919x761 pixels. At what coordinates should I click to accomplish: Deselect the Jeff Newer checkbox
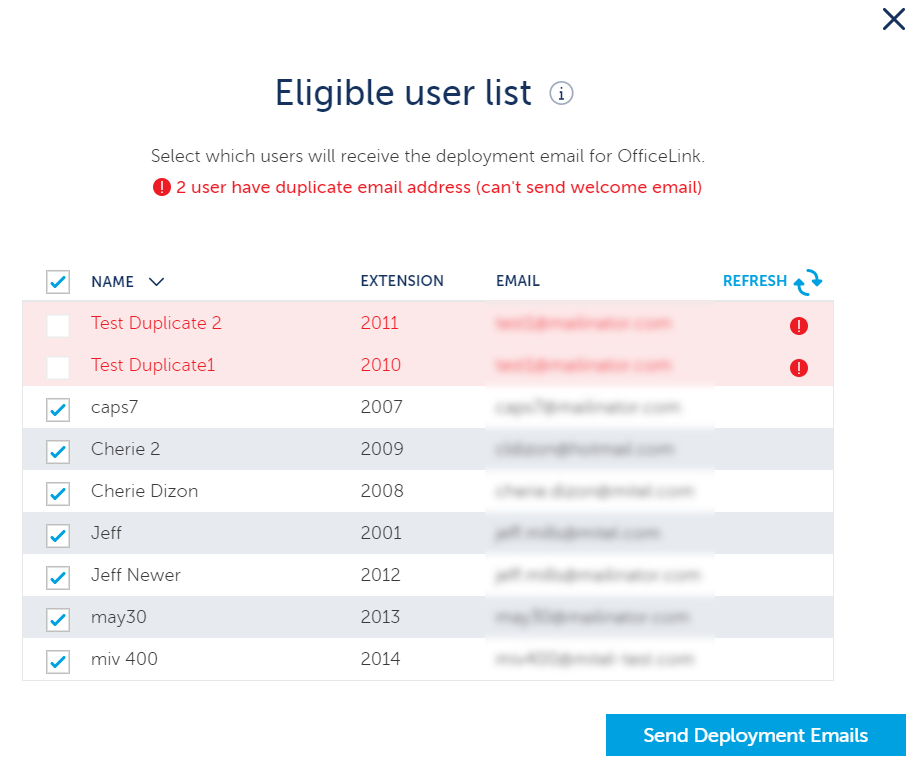(58, 577)
